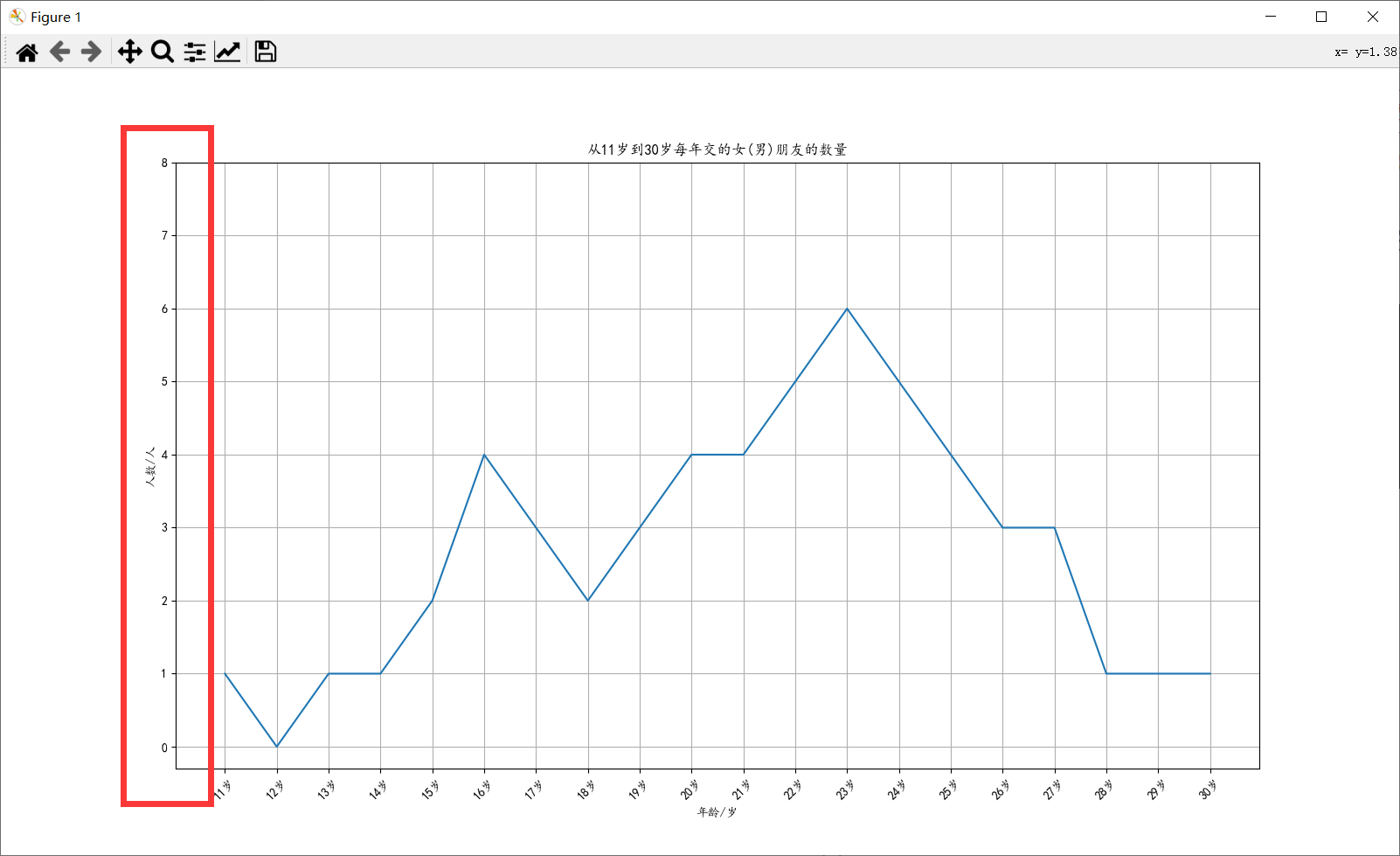The image size is (1400, 856).
Task: Click y-axis tick label 4
Action: click(x=164, y=455)
